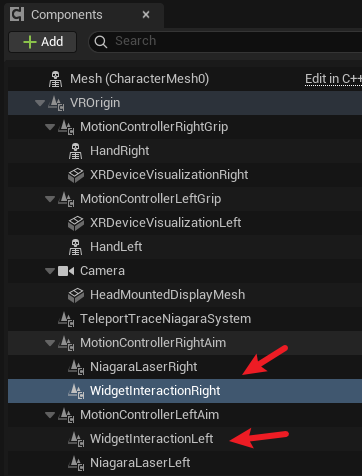This screenshot has width=362, height=476.
Task: Click the icon beside NiagaraLaserRight
Action: 76,367
